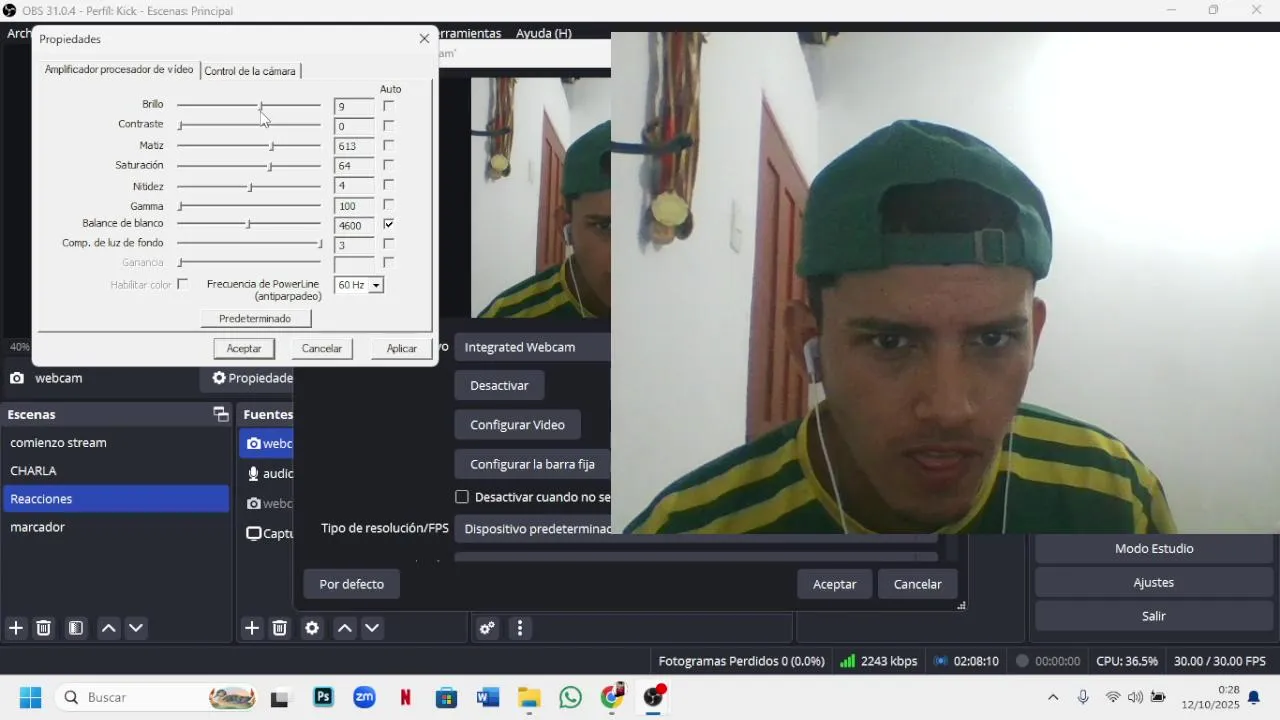
Task: Click Configurar Video button
Action: click(517, 425)
